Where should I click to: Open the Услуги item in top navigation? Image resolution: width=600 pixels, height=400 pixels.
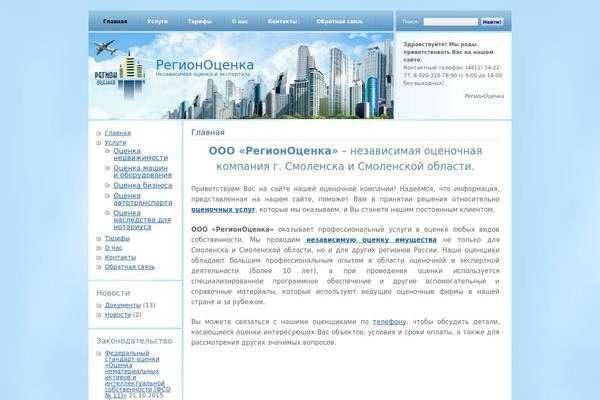point(157,21)
